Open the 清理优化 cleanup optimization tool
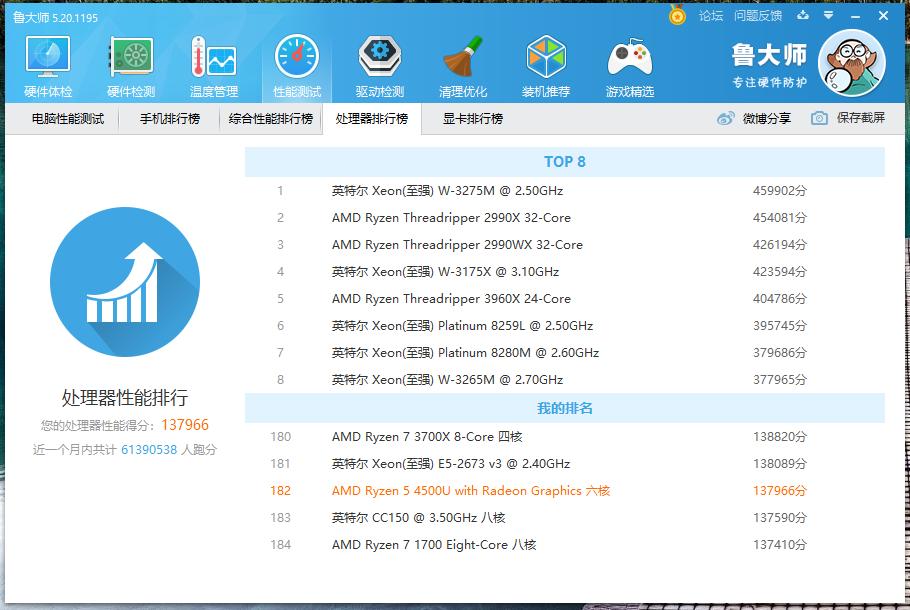The height and width of the screenshot is (610, 910). point(461,63)
